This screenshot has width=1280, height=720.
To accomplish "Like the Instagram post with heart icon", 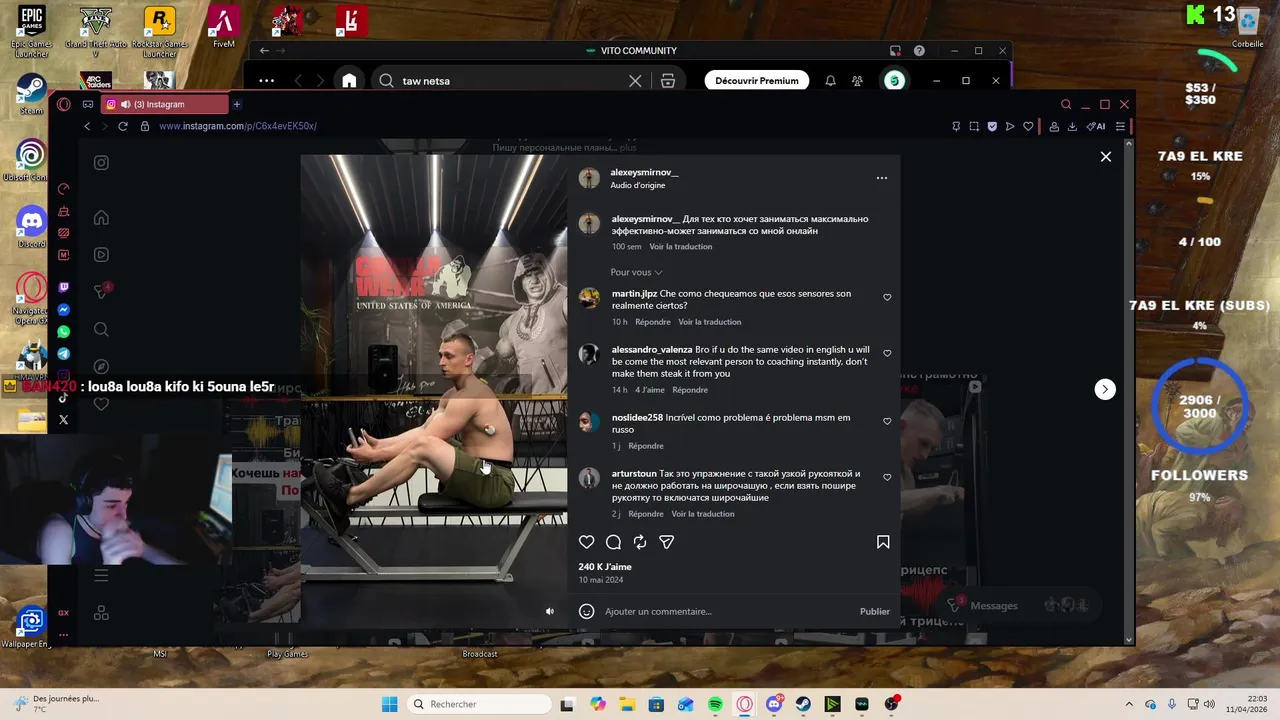I will point(587,542).
